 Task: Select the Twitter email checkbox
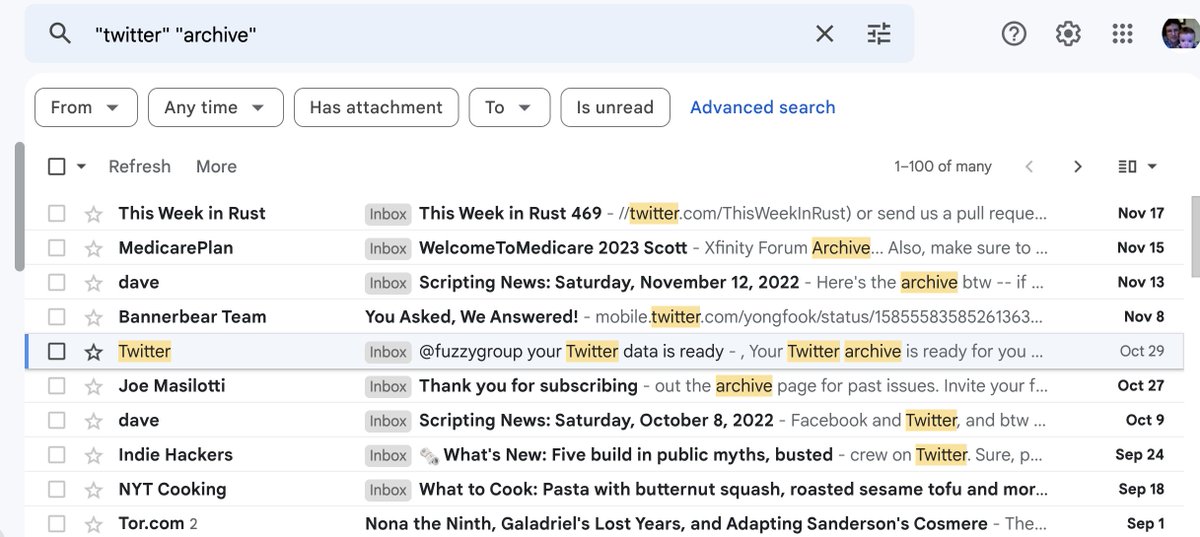[57, 351]
